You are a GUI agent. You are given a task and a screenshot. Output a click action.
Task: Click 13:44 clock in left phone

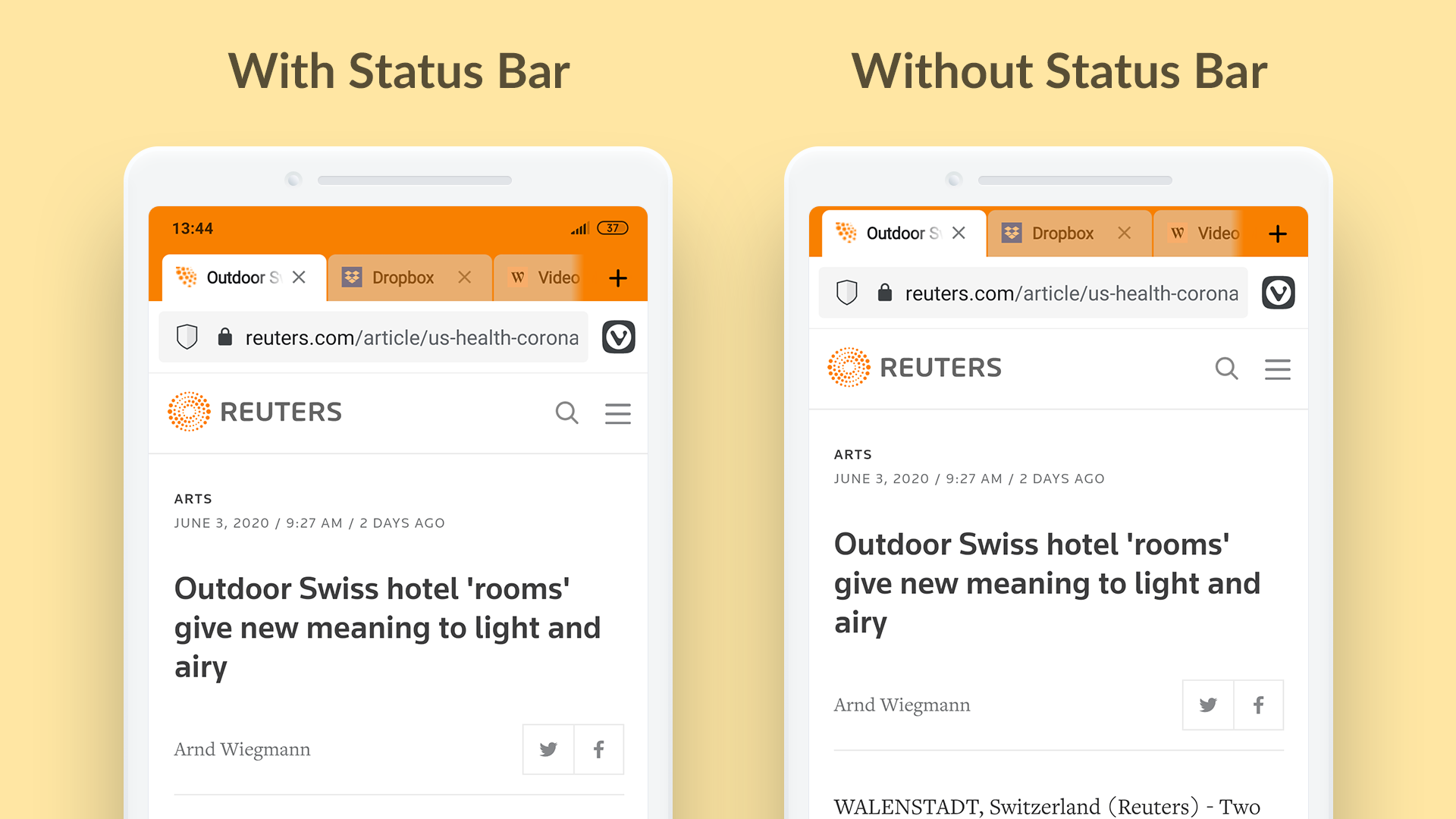coord(193,228)
